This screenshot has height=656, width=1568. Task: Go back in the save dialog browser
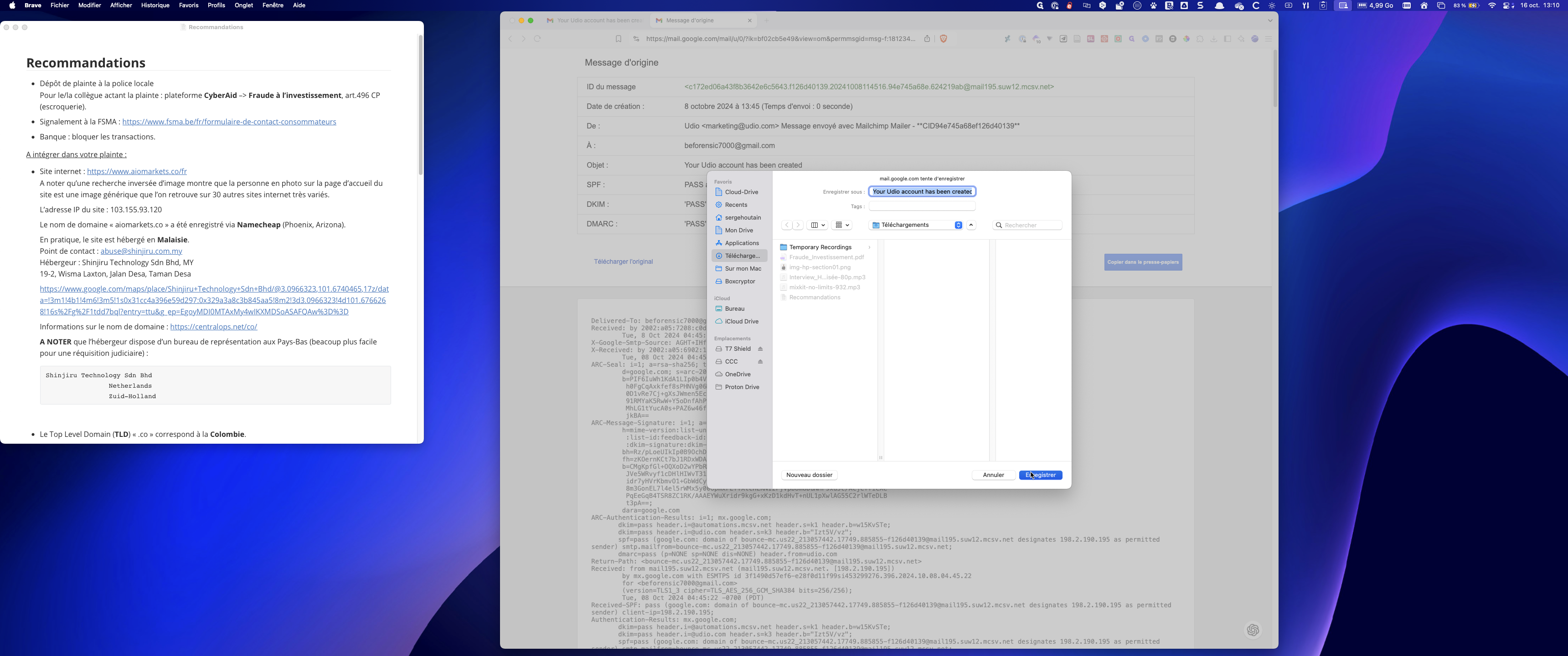786,225
